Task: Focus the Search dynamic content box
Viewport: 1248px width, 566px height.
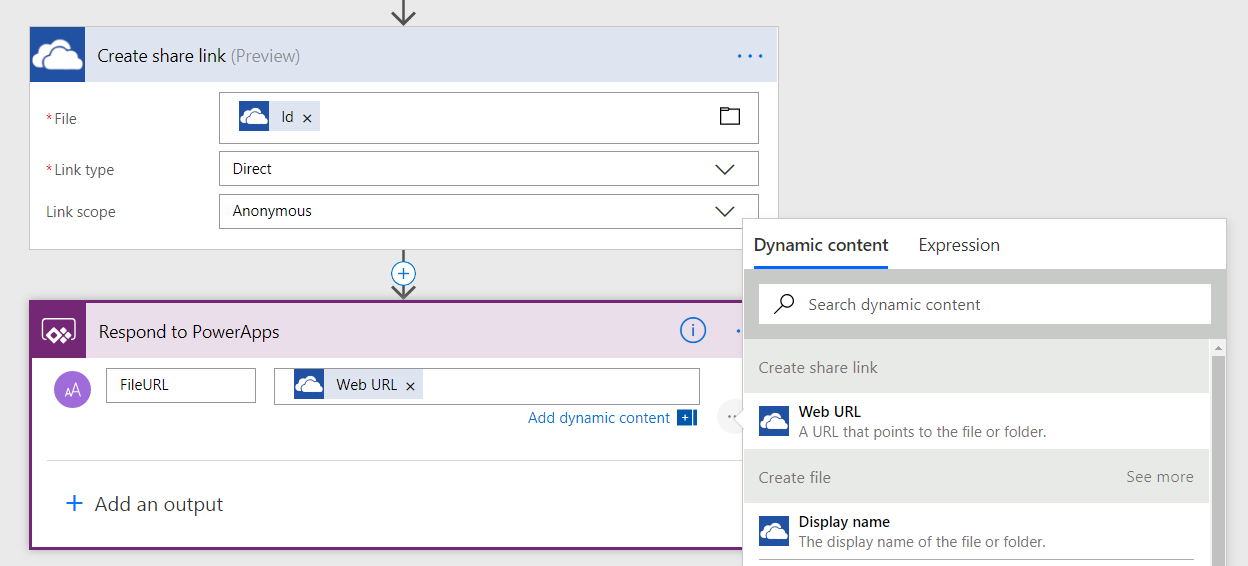Action: [985, 305]
